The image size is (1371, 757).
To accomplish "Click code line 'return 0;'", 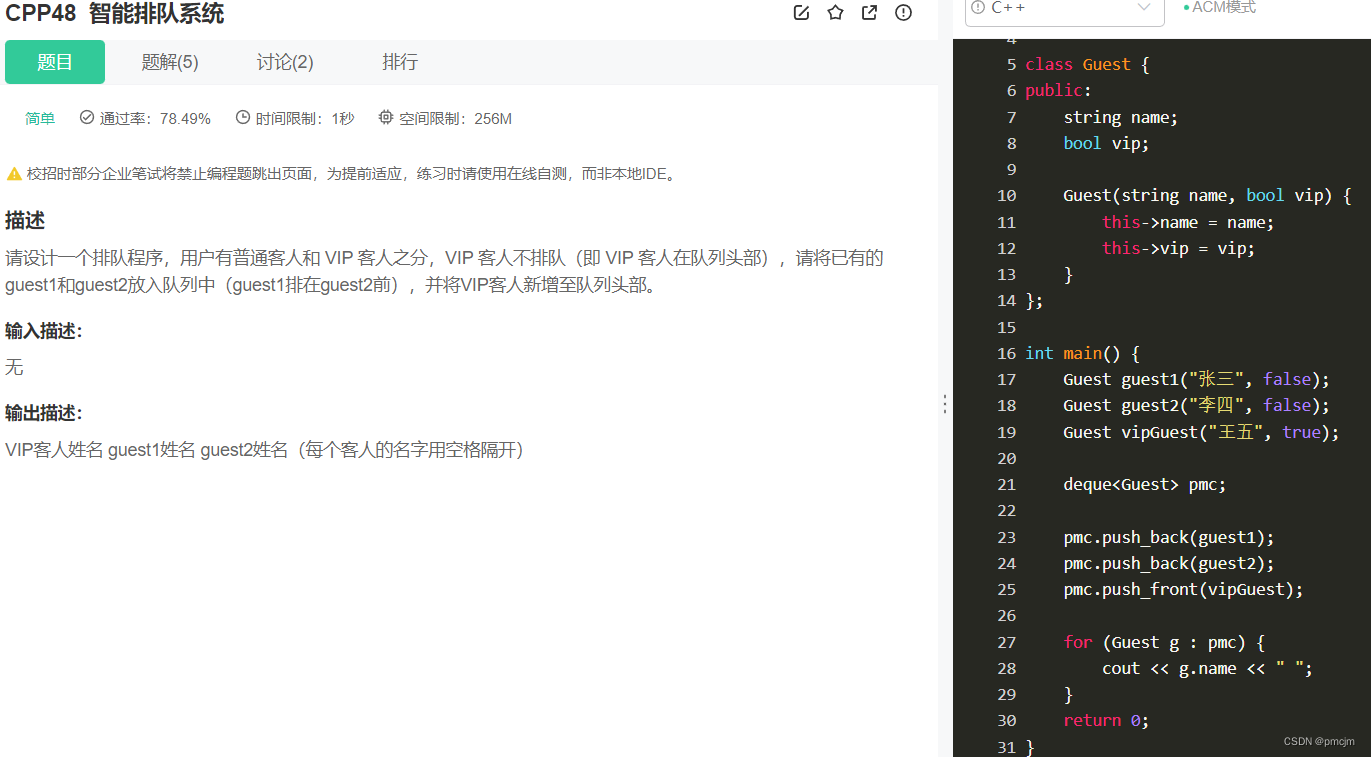I will pos(1106,720).
